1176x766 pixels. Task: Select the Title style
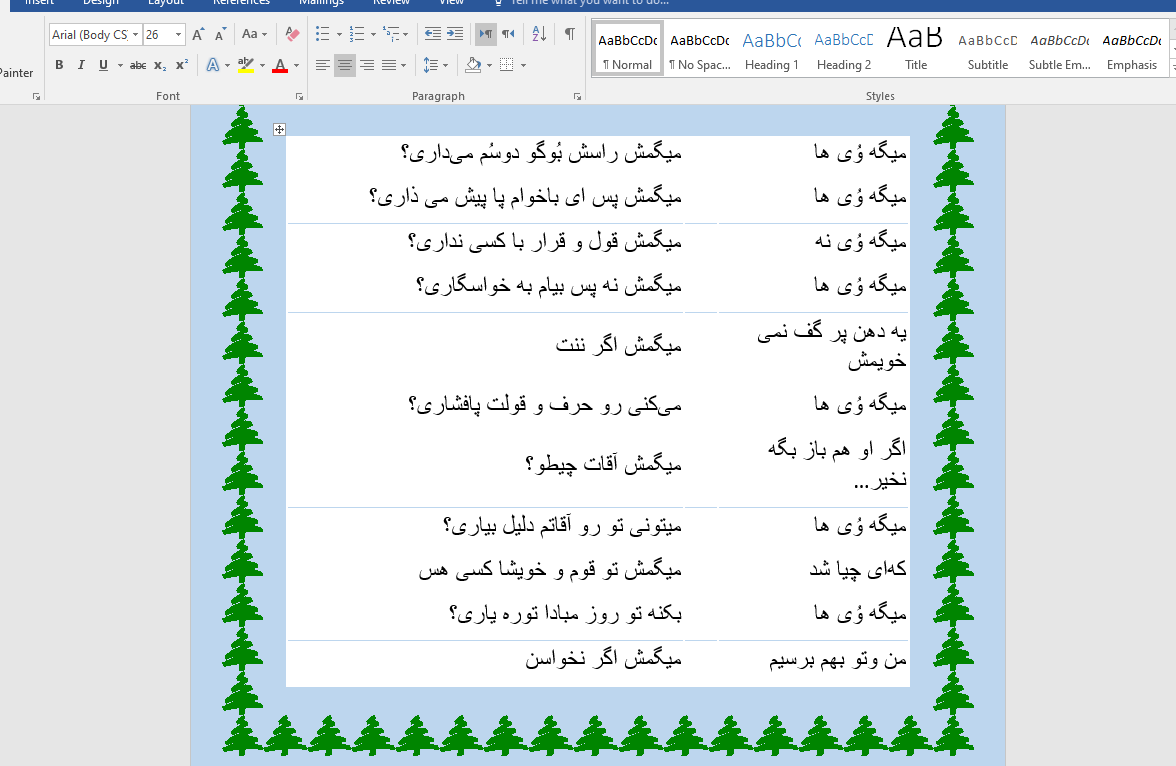pos(914,47)
